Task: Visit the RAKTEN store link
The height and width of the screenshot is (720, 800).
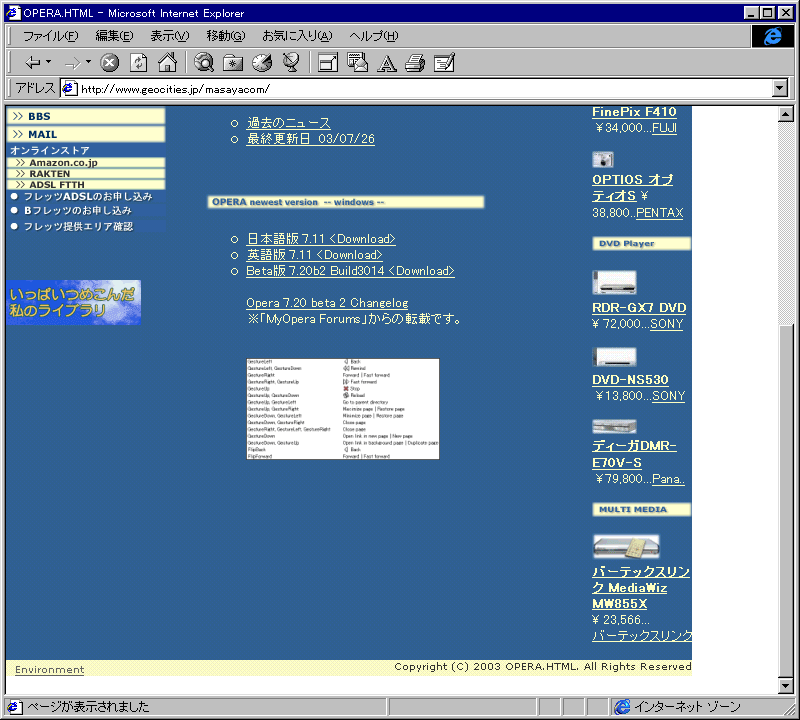Action: point(86,174)
